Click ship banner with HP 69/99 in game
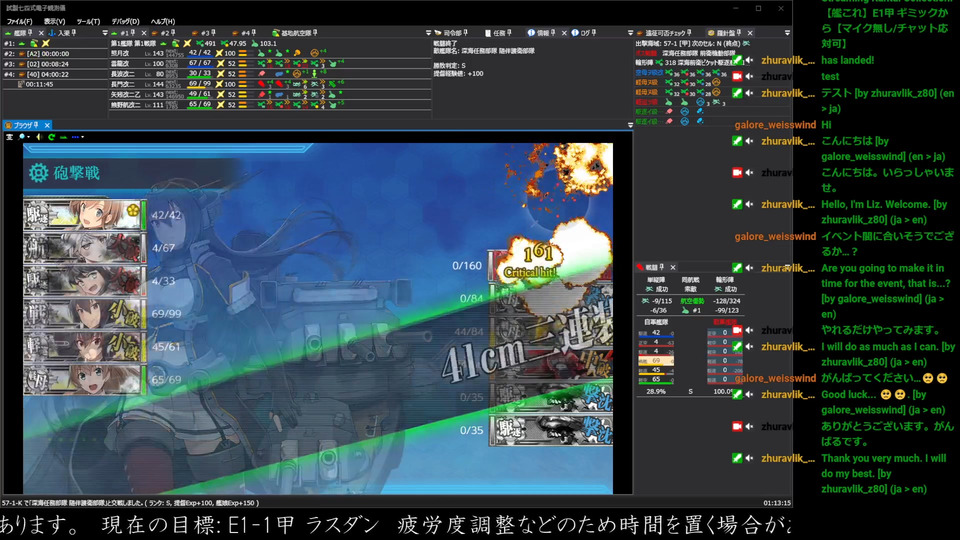Image resolution: width=960 pixels, height=540 pixels. coord(84,313)
